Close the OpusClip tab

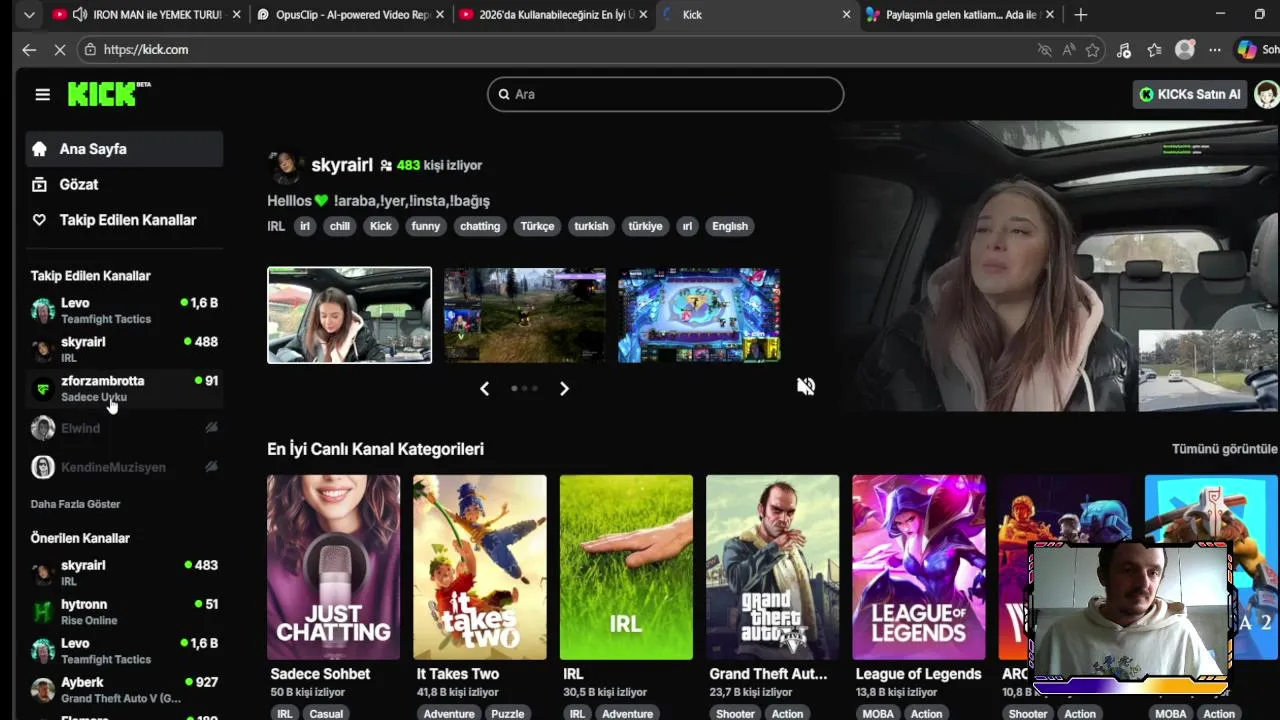click(x=438, y=15)
